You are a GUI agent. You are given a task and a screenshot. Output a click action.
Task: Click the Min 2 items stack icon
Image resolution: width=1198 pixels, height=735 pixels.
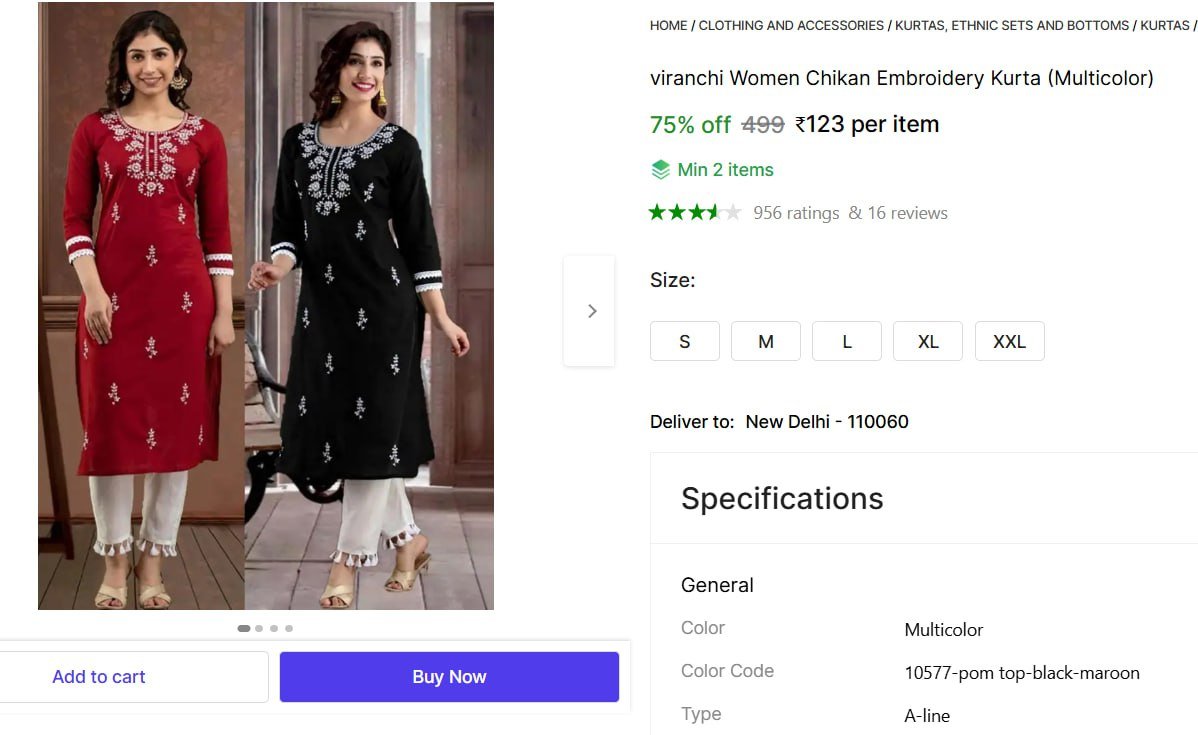(660, 170)
